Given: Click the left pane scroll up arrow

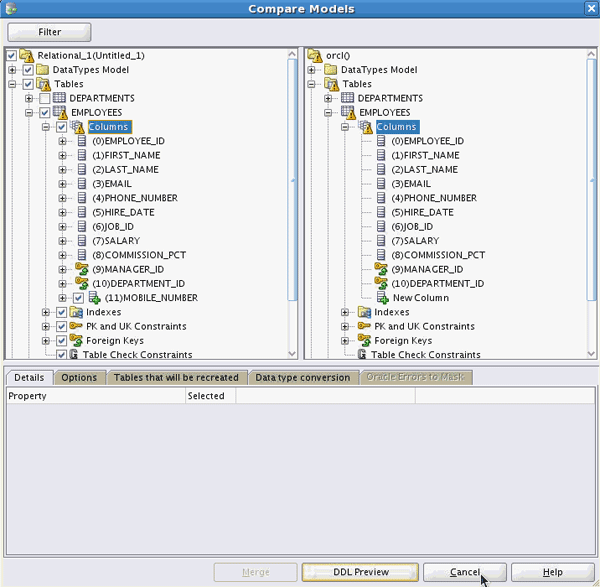Looking at the screenshot, I should click(292, 54).
